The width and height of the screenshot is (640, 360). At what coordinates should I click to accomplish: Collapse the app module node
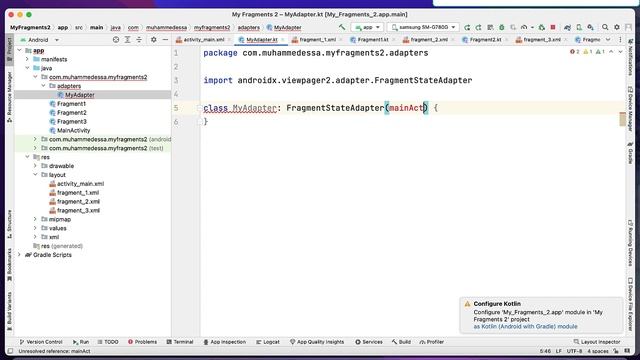pyautogui.click(x=20, y=50)
